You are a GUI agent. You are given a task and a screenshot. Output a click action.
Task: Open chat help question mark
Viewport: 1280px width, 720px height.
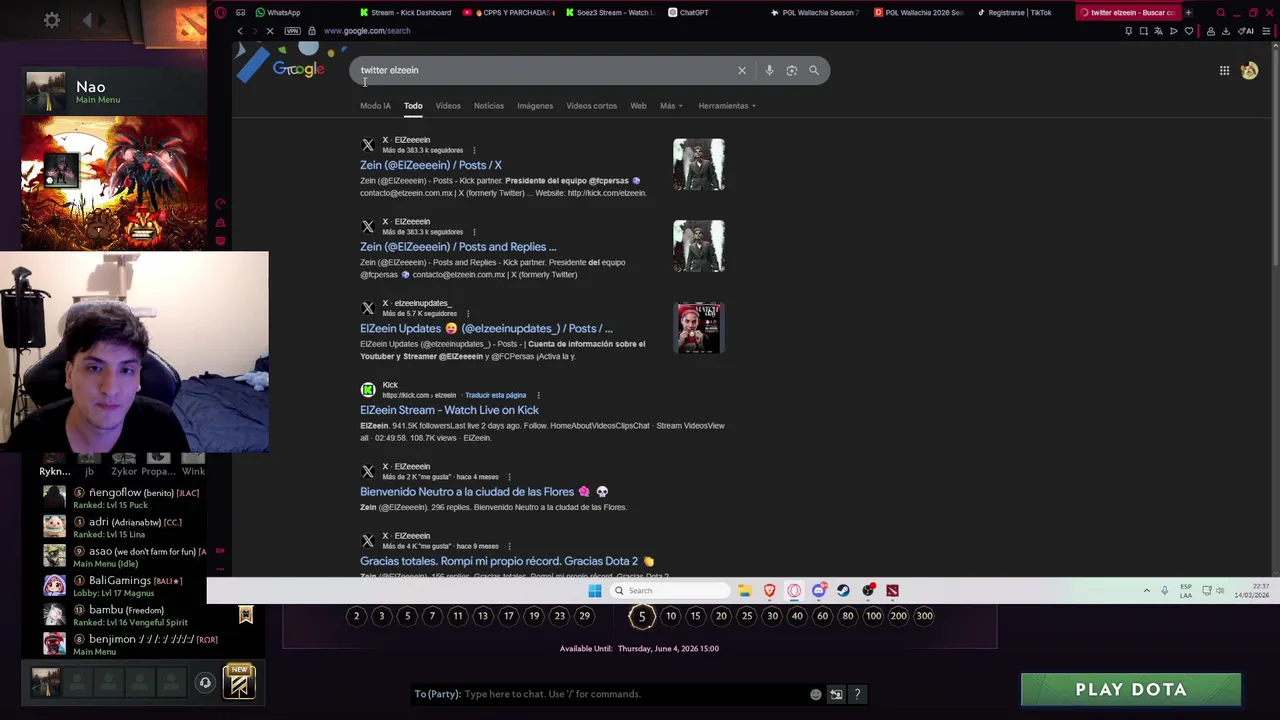tap(857, 694)
